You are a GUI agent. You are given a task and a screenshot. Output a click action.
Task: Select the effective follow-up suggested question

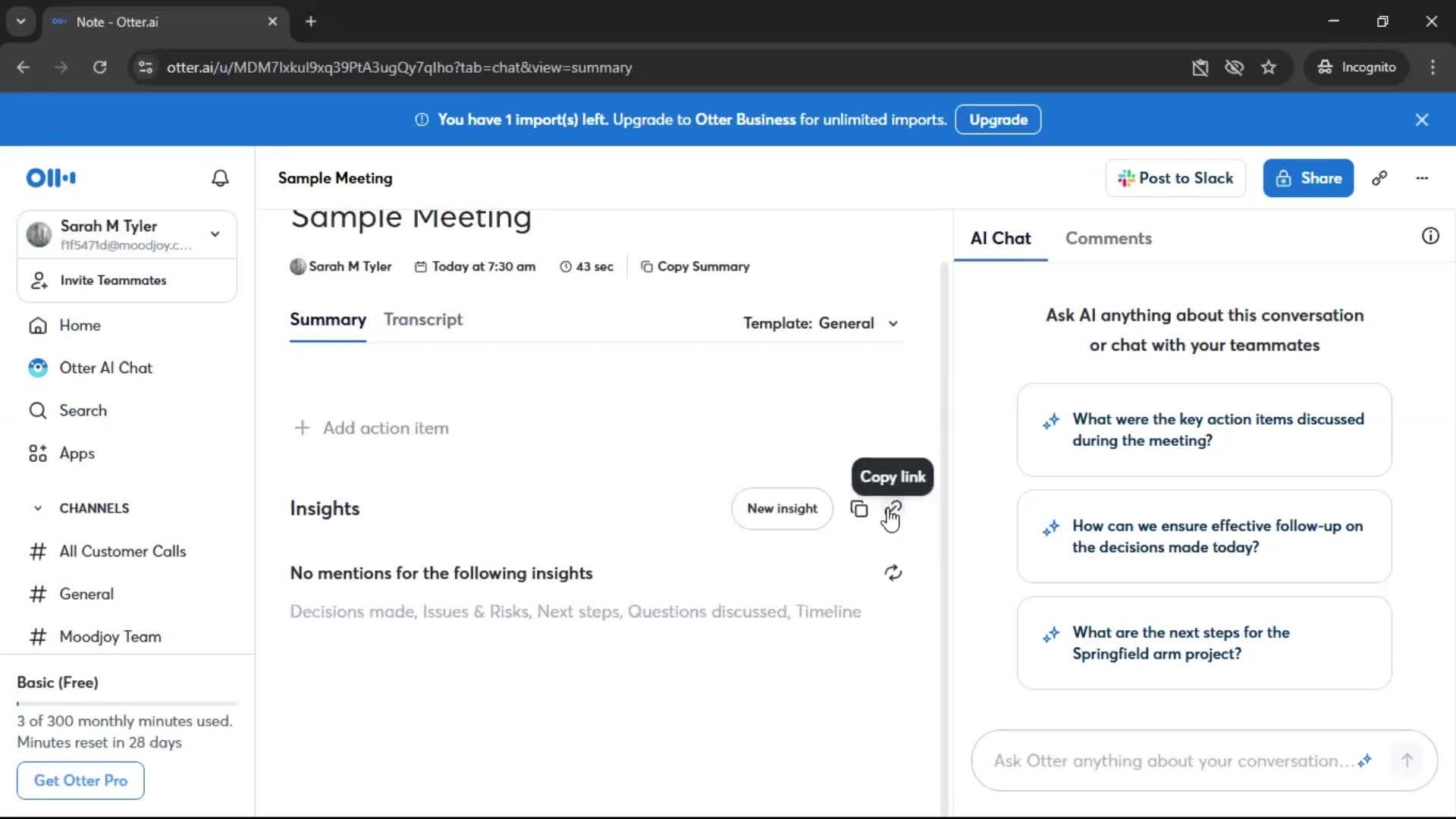pos(1203,537)
